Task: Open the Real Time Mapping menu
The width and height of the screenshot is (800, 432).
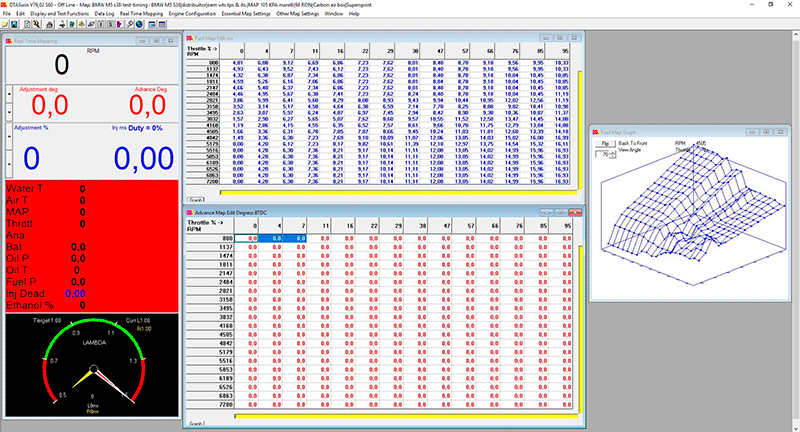Action: [141, 14]
